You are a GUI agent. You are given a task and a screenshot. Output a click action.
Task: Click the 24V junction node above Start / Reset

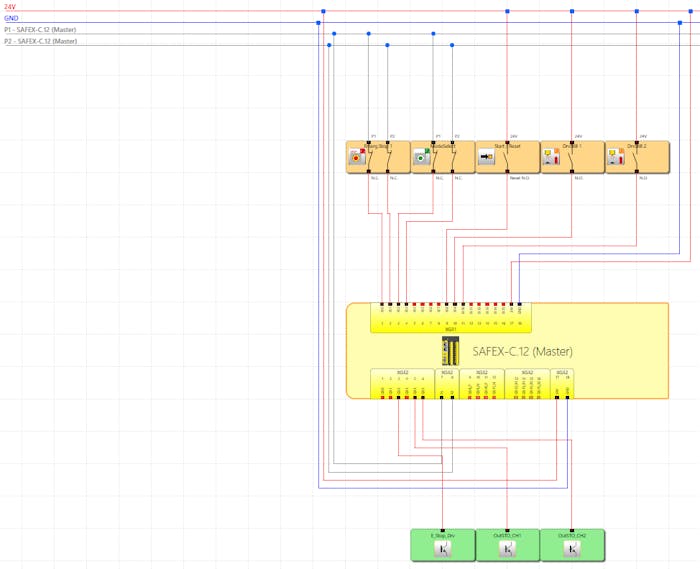[x=507, y=11]
